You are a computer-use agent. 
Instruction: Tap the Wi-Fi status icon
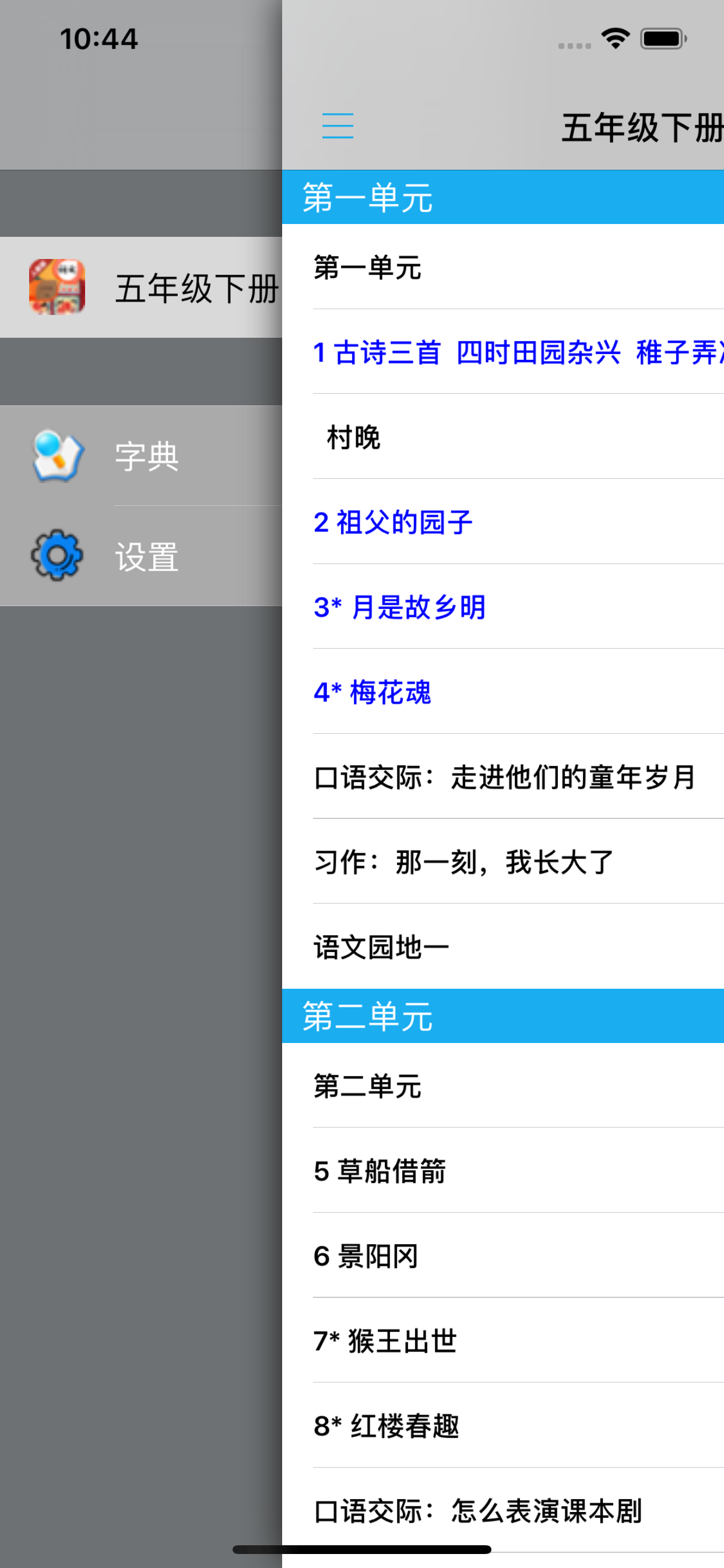(x=615, y=39)
